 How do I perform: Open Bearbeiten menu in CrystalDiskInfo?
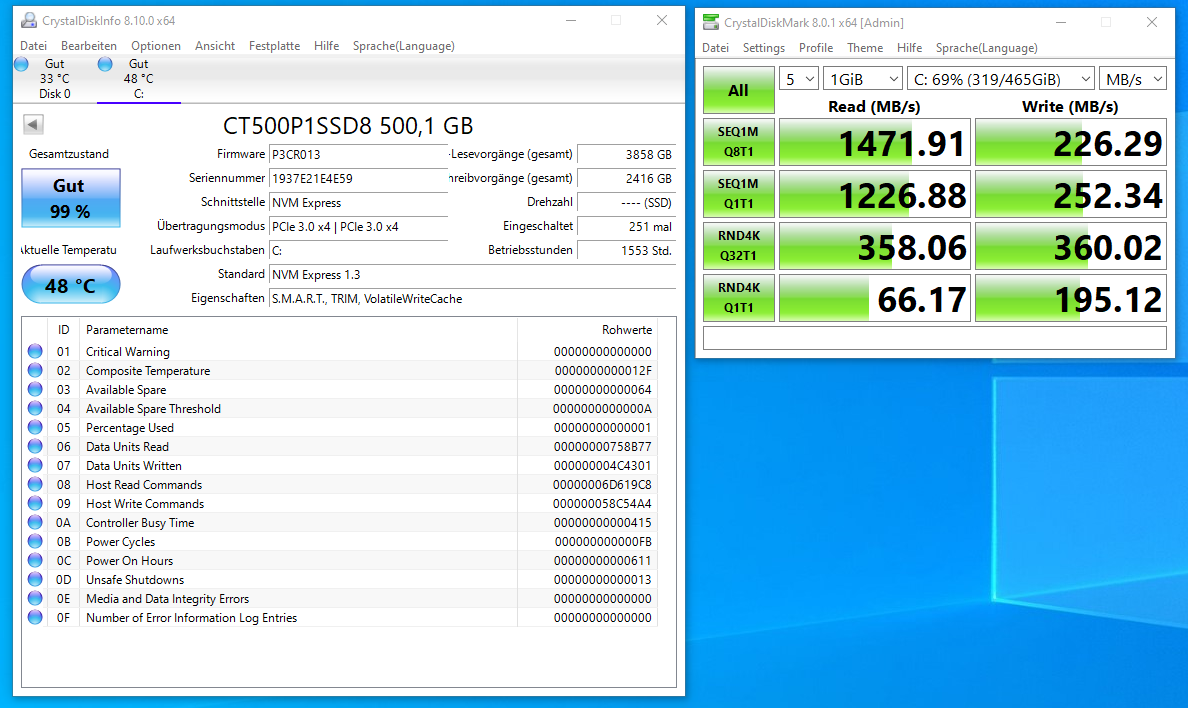click(x=89, y=45)
